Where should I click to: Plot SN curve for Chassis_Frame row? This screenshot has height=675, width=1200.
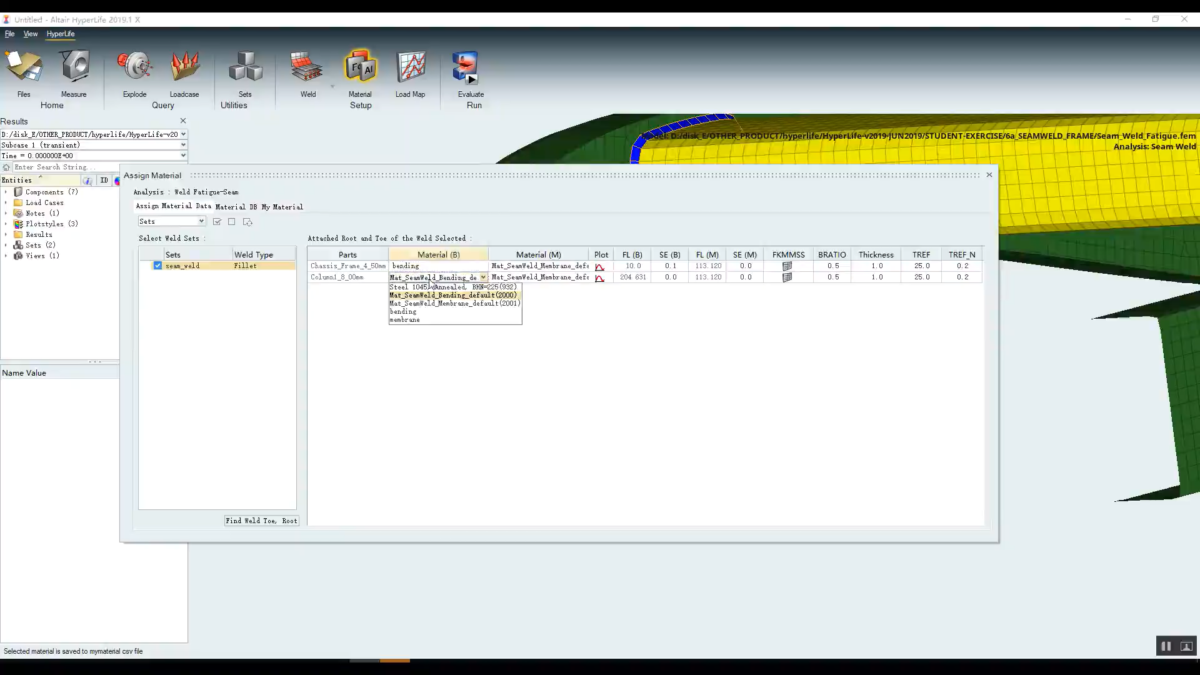pyautogui.click(x=600, y=266)
